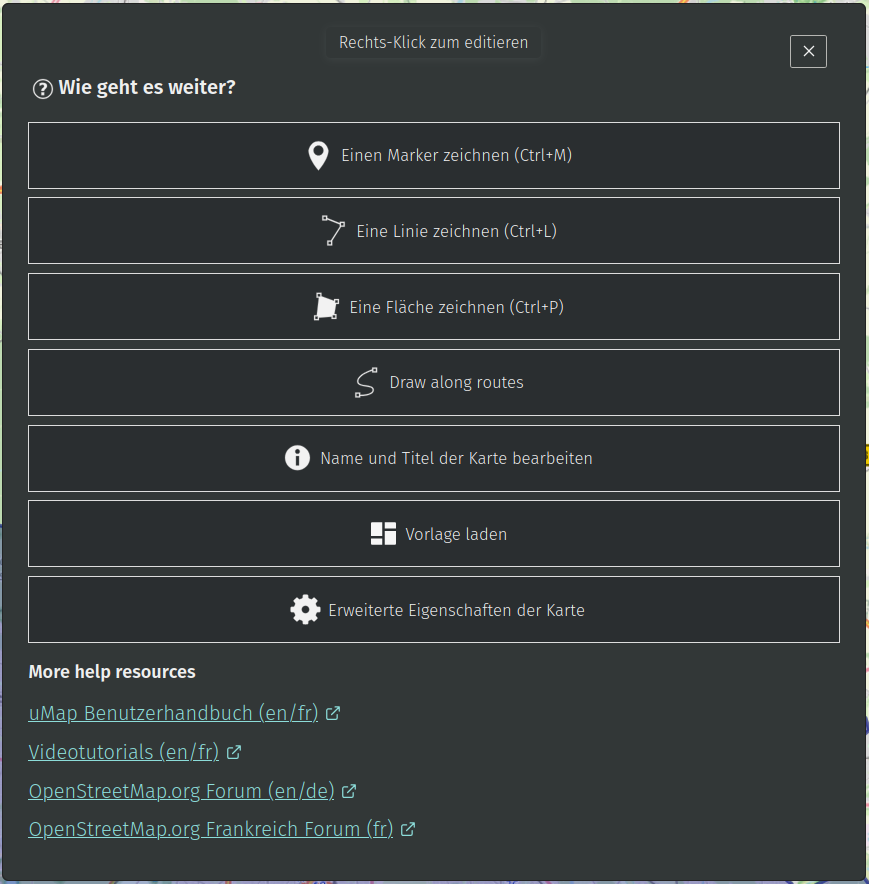Click external link icon beside Videotutorials
This screenshot has height=884, width=869.
click(234, 752)
